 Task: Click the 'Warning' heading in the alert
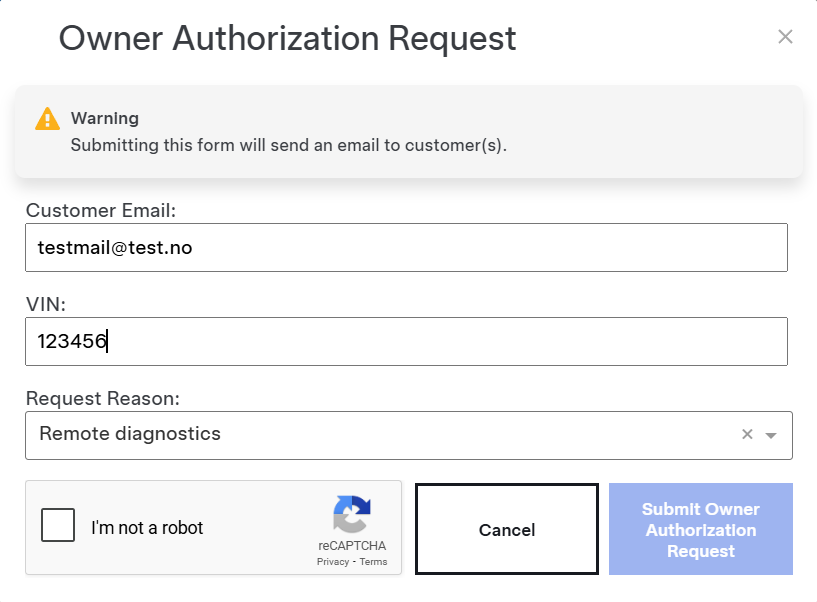coord(105,119)
